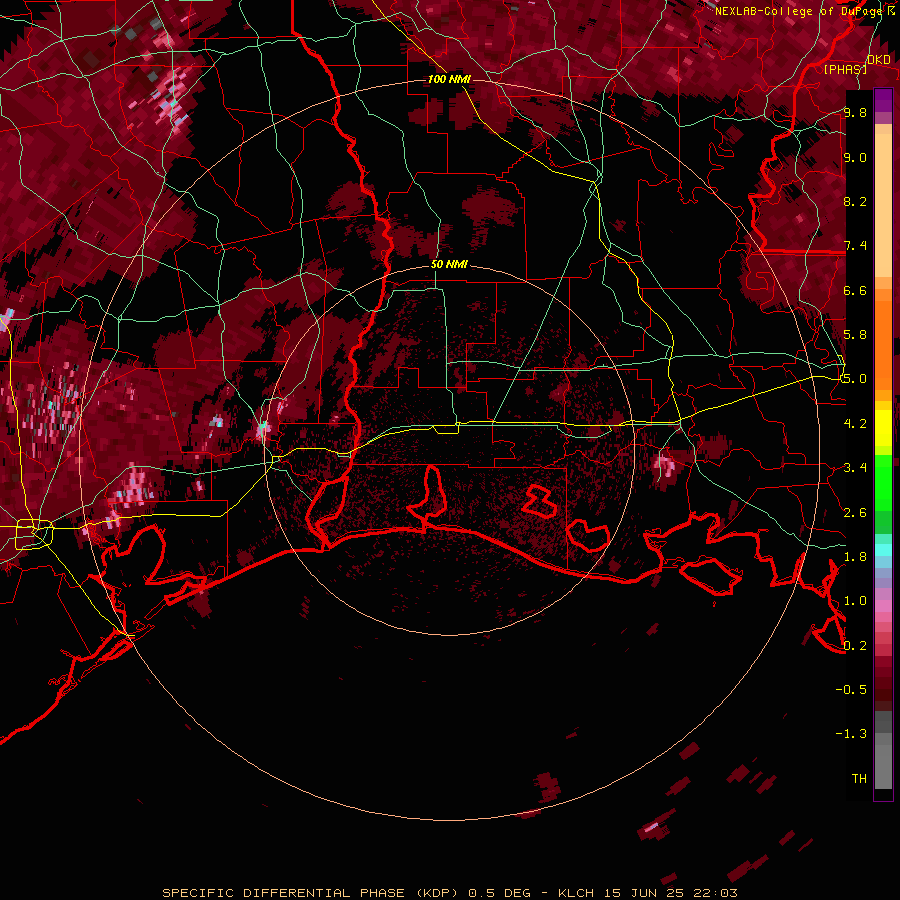Click the 9.0 value on the scale

(855, 157)
